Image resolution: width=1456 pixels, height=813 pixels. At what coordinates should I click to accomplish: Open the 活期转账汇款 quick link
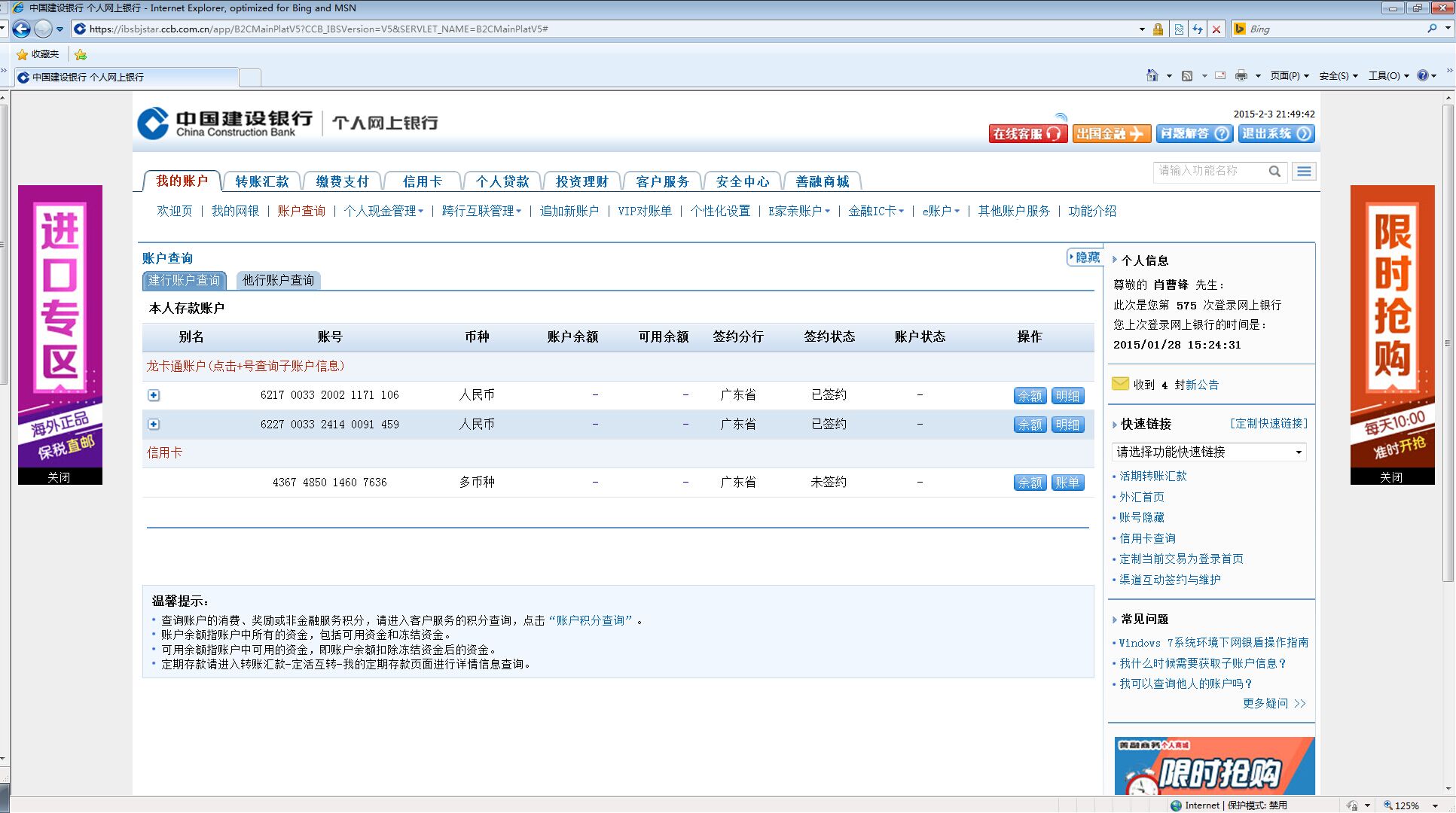tap(1152, 476)
